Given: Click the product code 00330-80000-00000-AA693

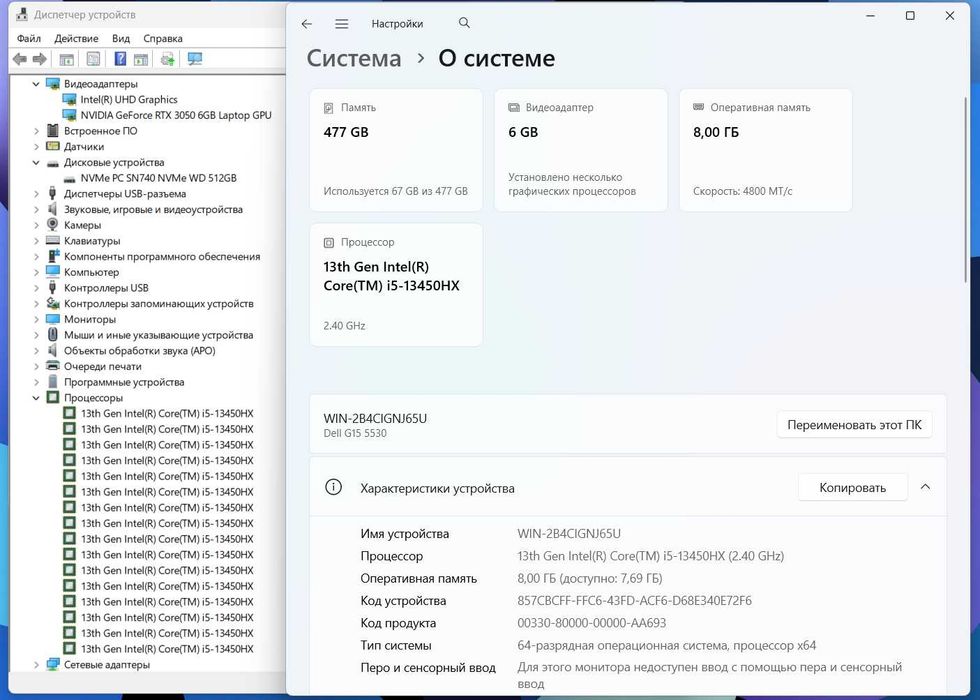Looking at the screenshot, I should click(x=591, y=623).
